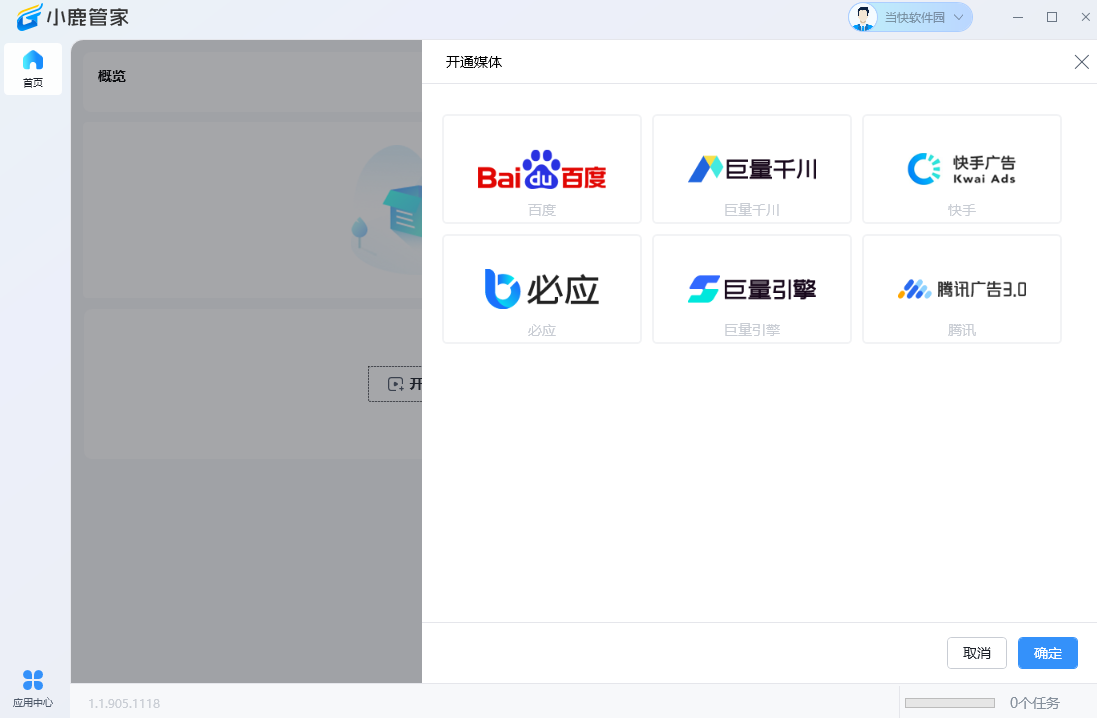Select the Baidu 百度 media card
Image resolution: width=1097 pixels, height=718 pixels.
tap(542, 169)
